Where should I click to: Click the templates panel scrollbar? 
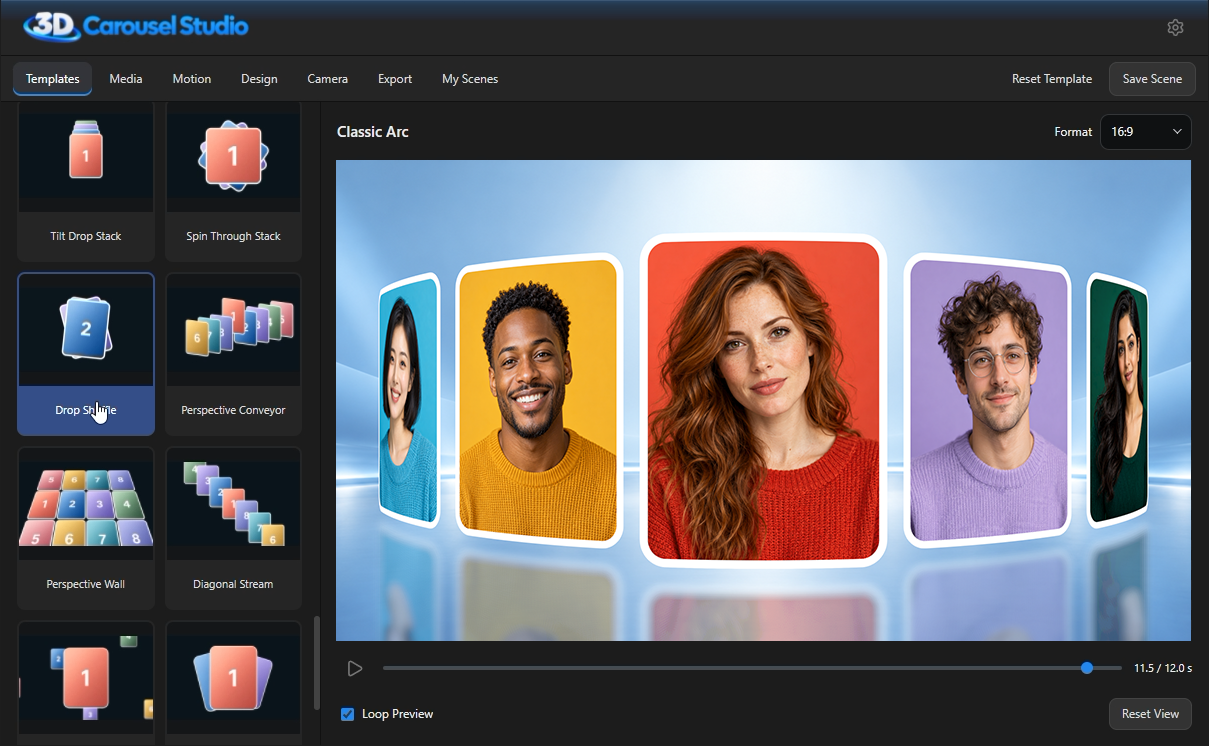click(318, 662)
